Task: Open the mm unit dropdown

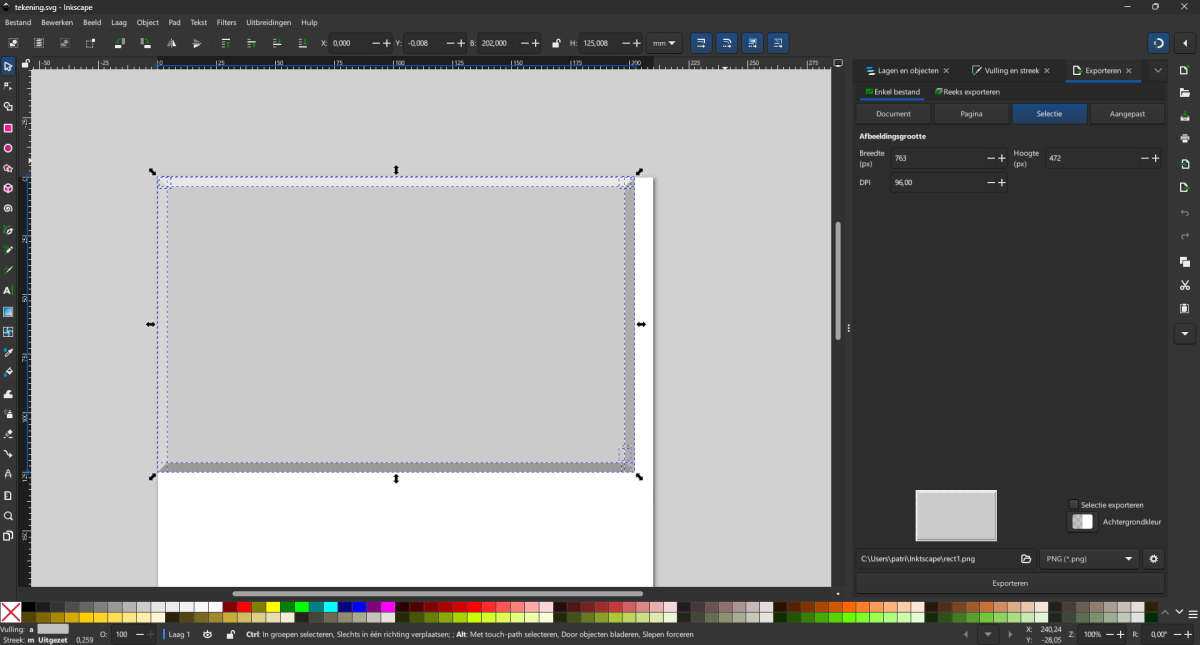Action: point(665,43)
